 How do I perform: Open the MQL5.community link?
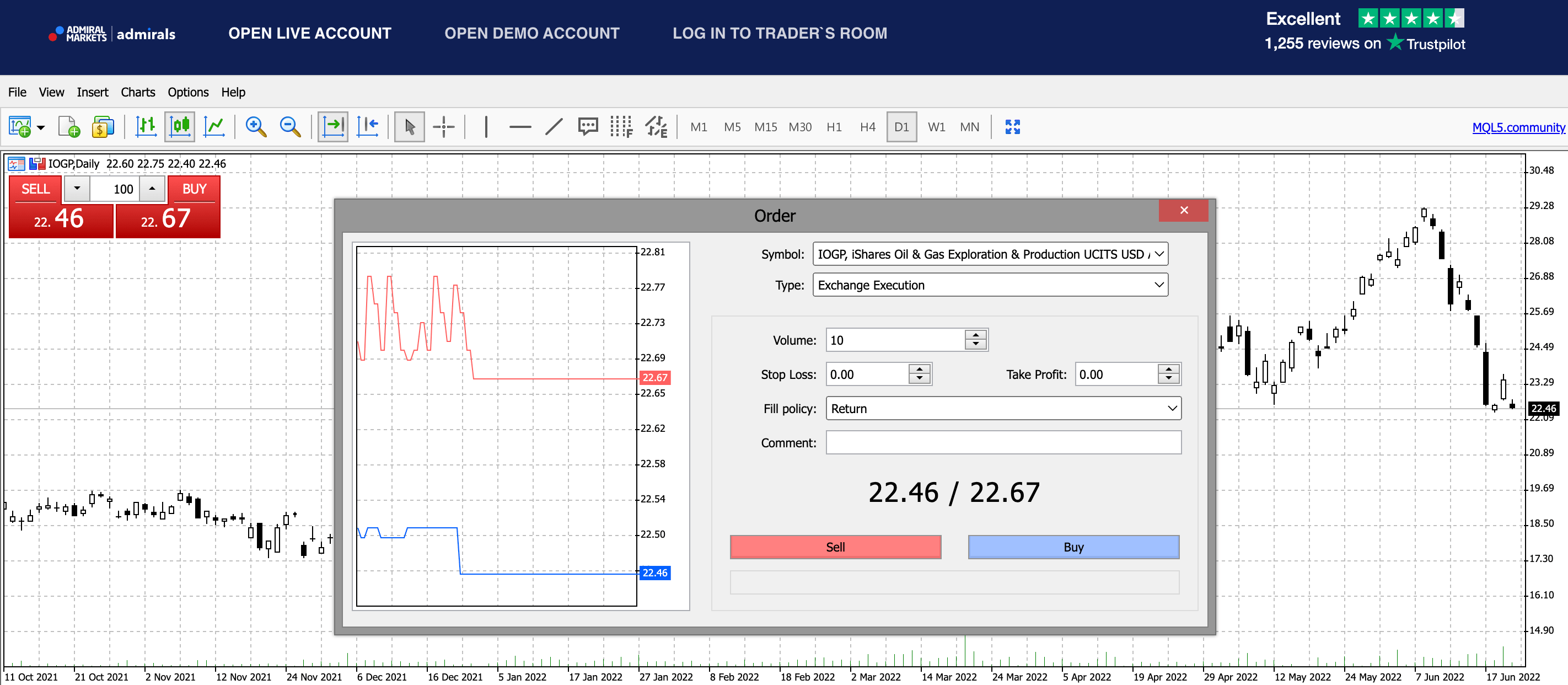point(1518,128)
